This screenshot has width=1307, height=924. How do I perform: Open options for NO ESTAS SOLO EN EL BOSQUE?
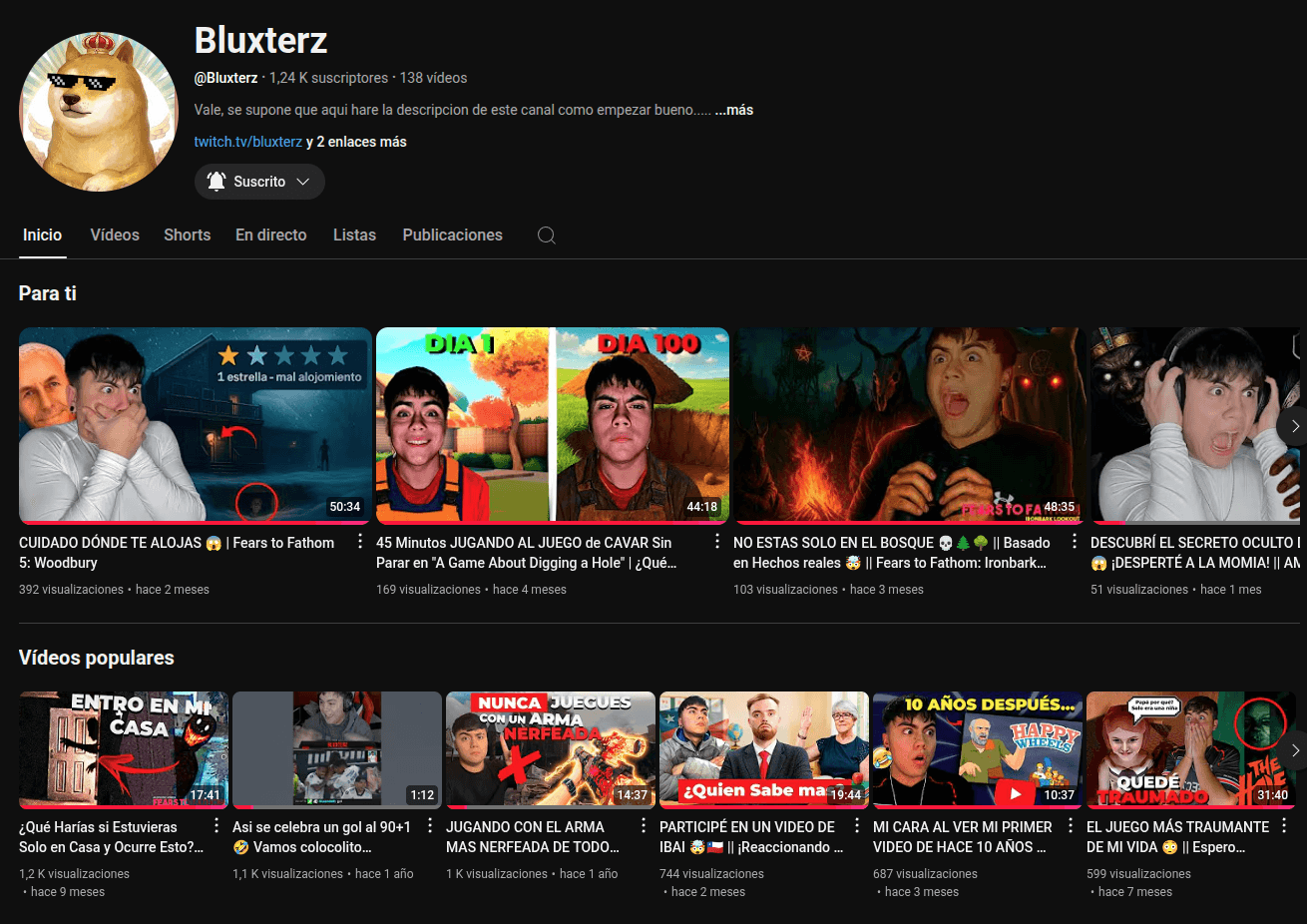(x=1075, y=542)
